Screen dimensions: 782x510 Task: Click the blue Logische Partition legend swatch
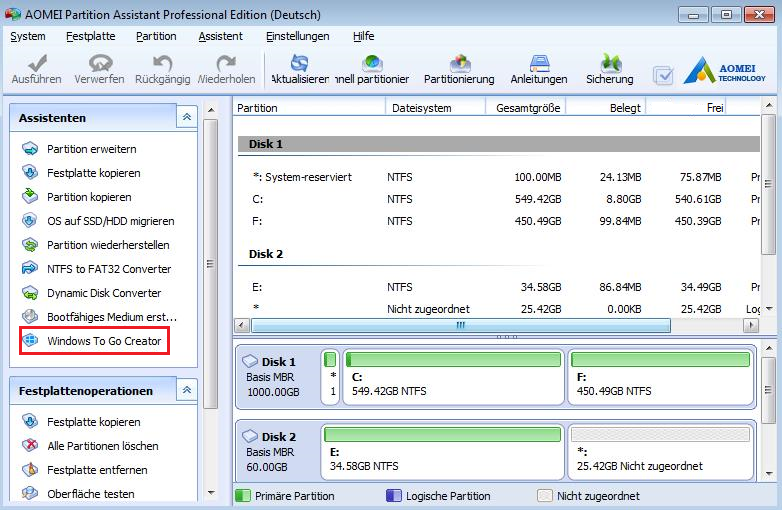(x=393, y=496)
